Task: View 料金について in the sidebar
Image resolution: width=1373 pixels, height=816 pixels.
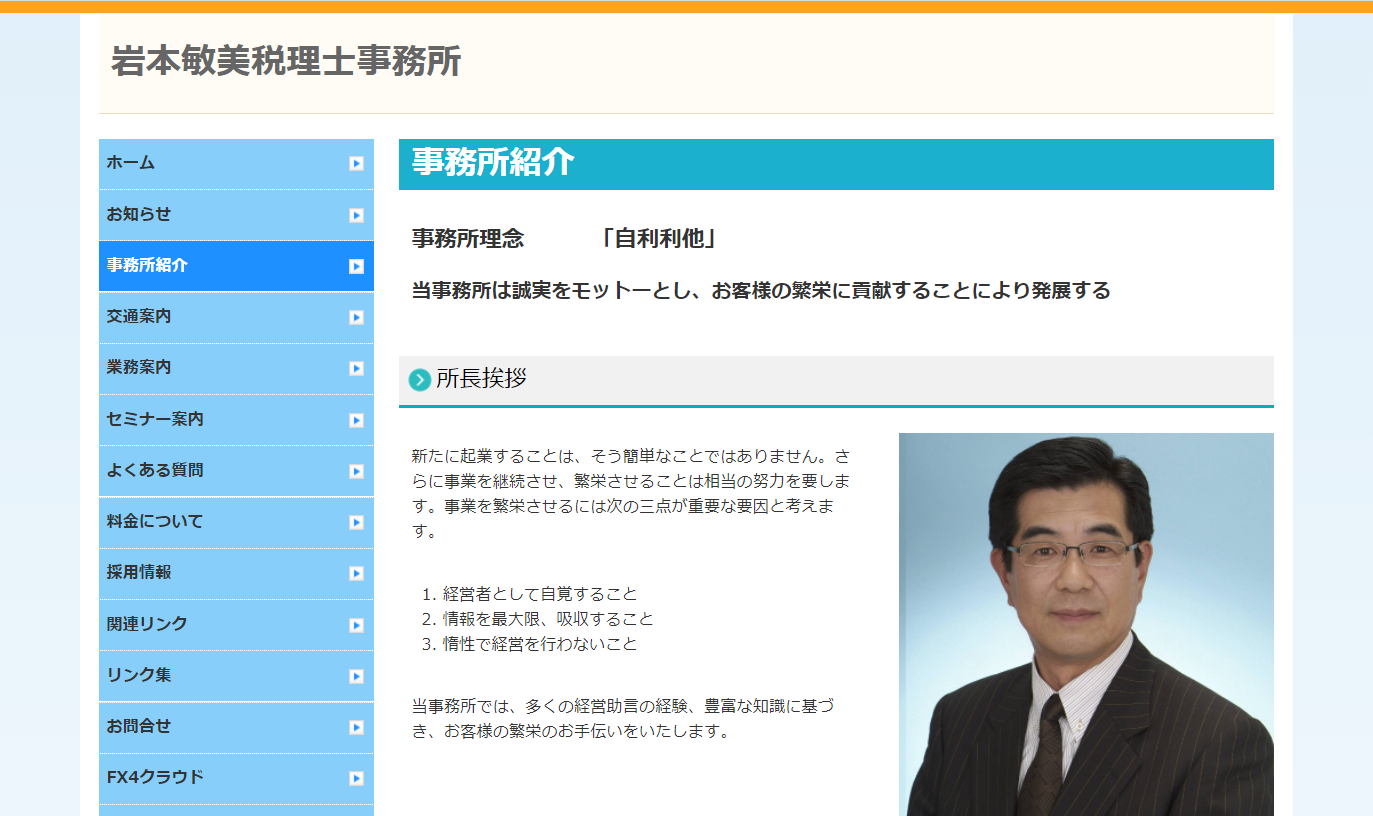Action: click(236, 522)
